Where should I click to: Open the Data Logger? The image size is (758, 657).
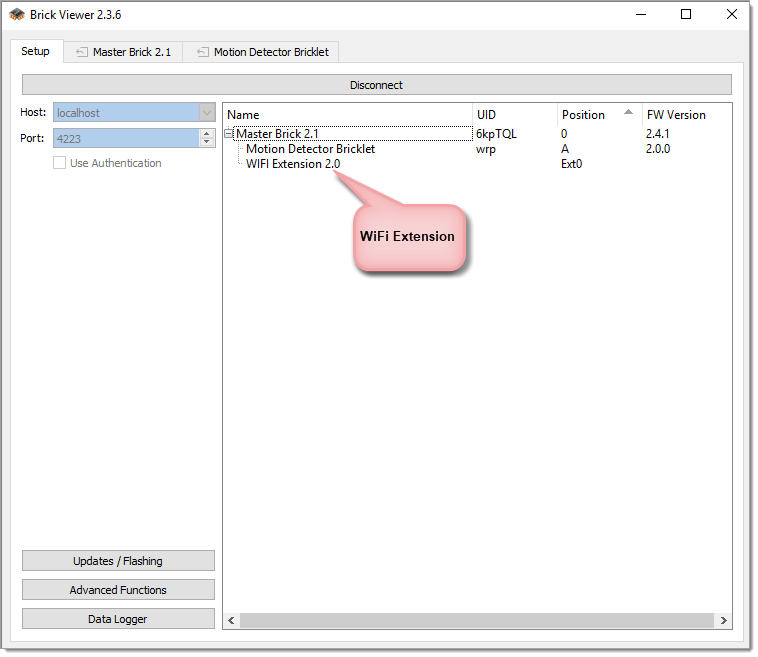[118, 619]
